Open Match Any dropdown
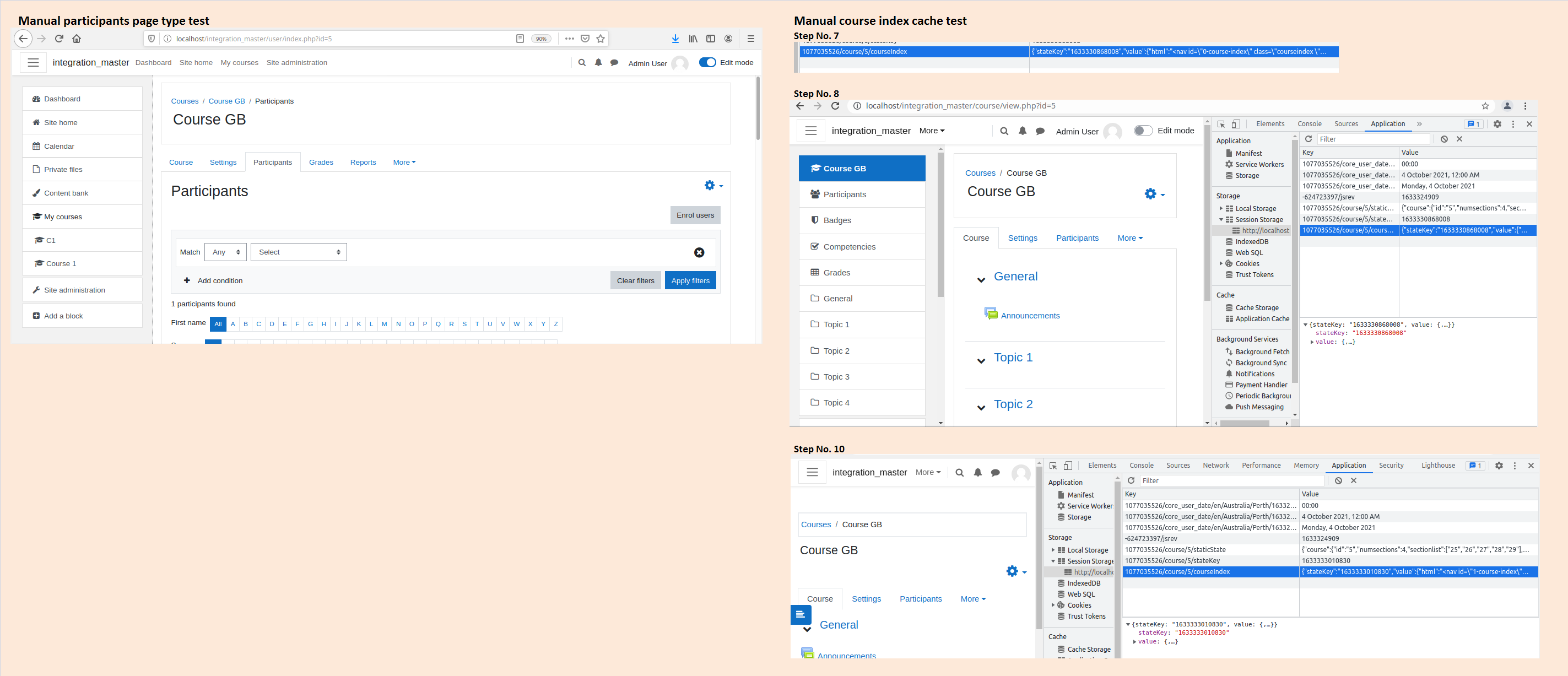This screenshot has height=676, width=1568. click(226, 252)
